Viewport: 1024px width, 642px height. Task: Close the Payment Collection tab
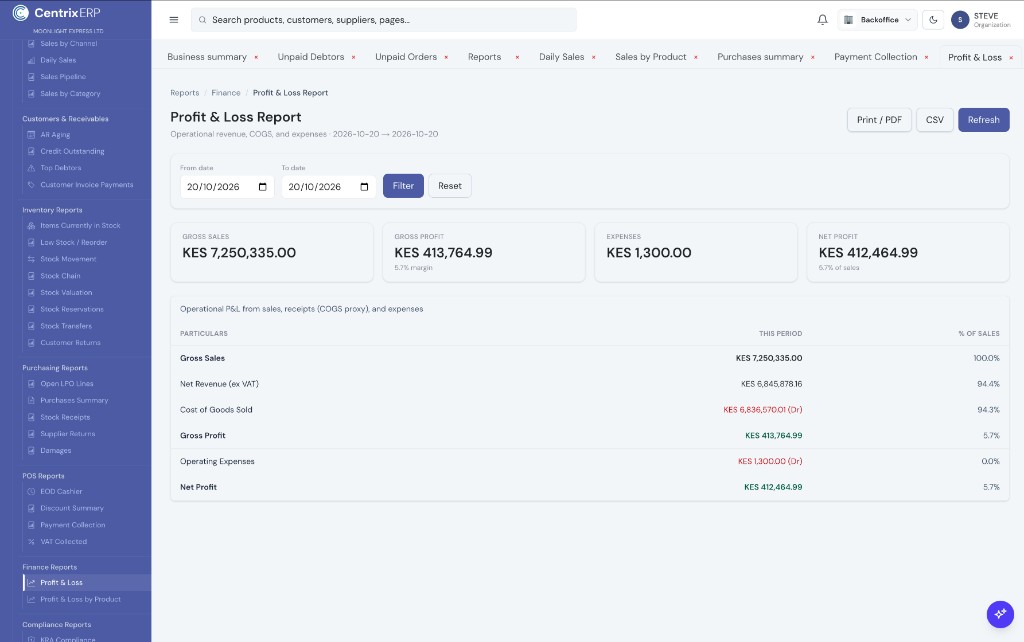[x=926, y=57]
